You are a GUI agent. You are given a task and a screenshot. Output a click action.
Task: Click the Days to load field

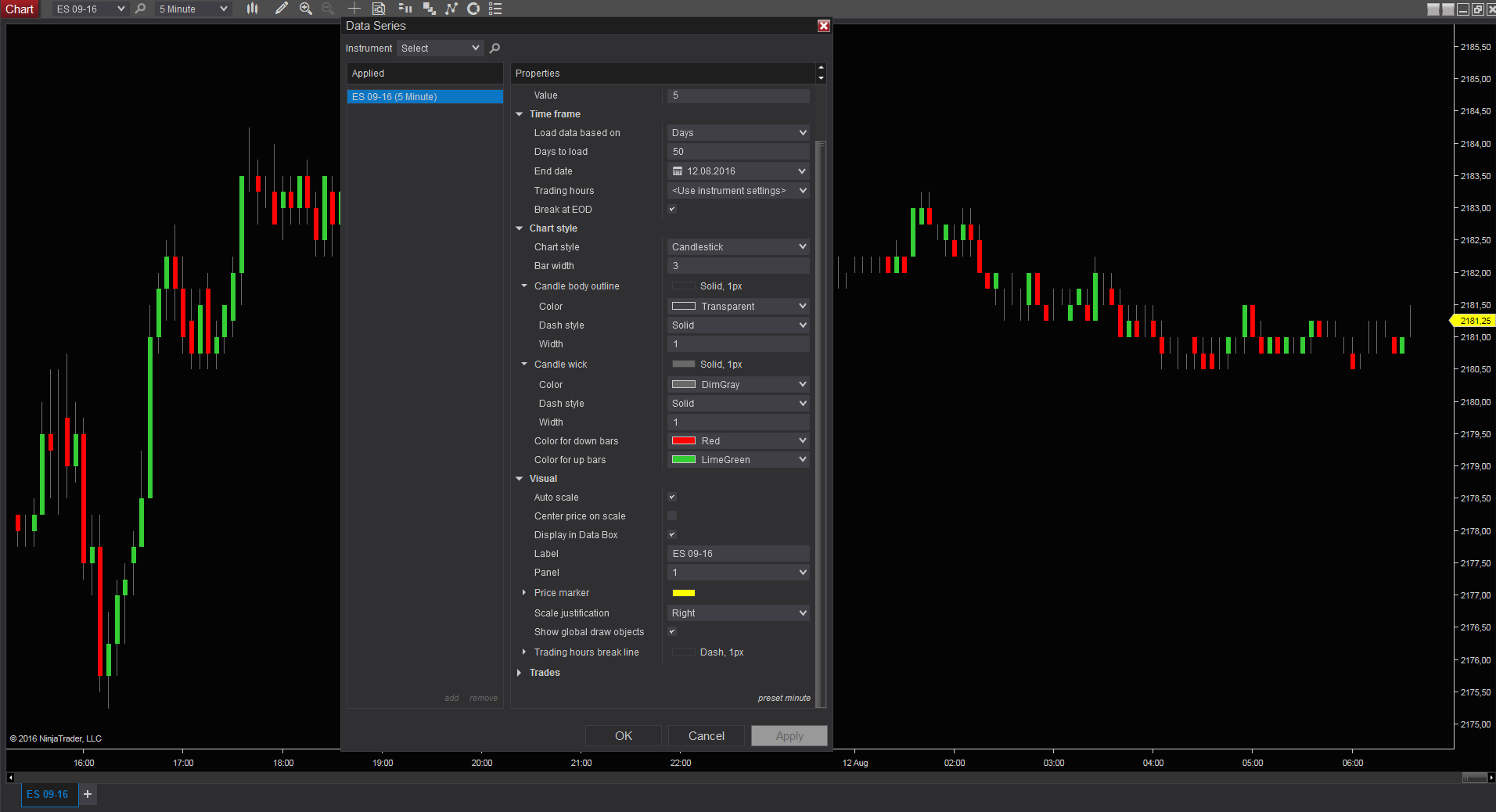coord(739,152)
